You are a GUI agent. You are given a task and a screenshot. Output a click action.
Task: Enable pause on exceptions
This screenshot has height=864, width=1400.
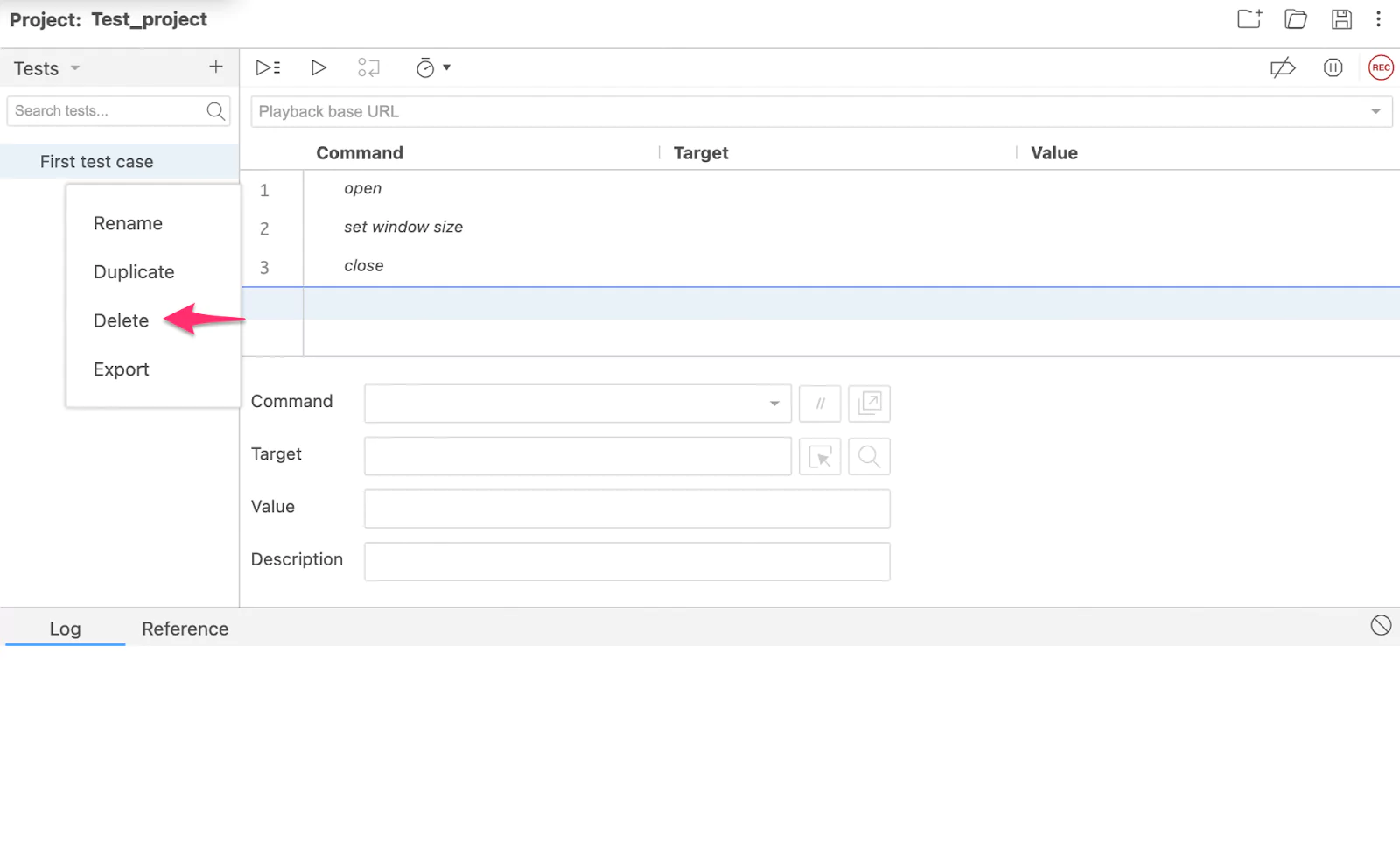(x=1333, y=67)
